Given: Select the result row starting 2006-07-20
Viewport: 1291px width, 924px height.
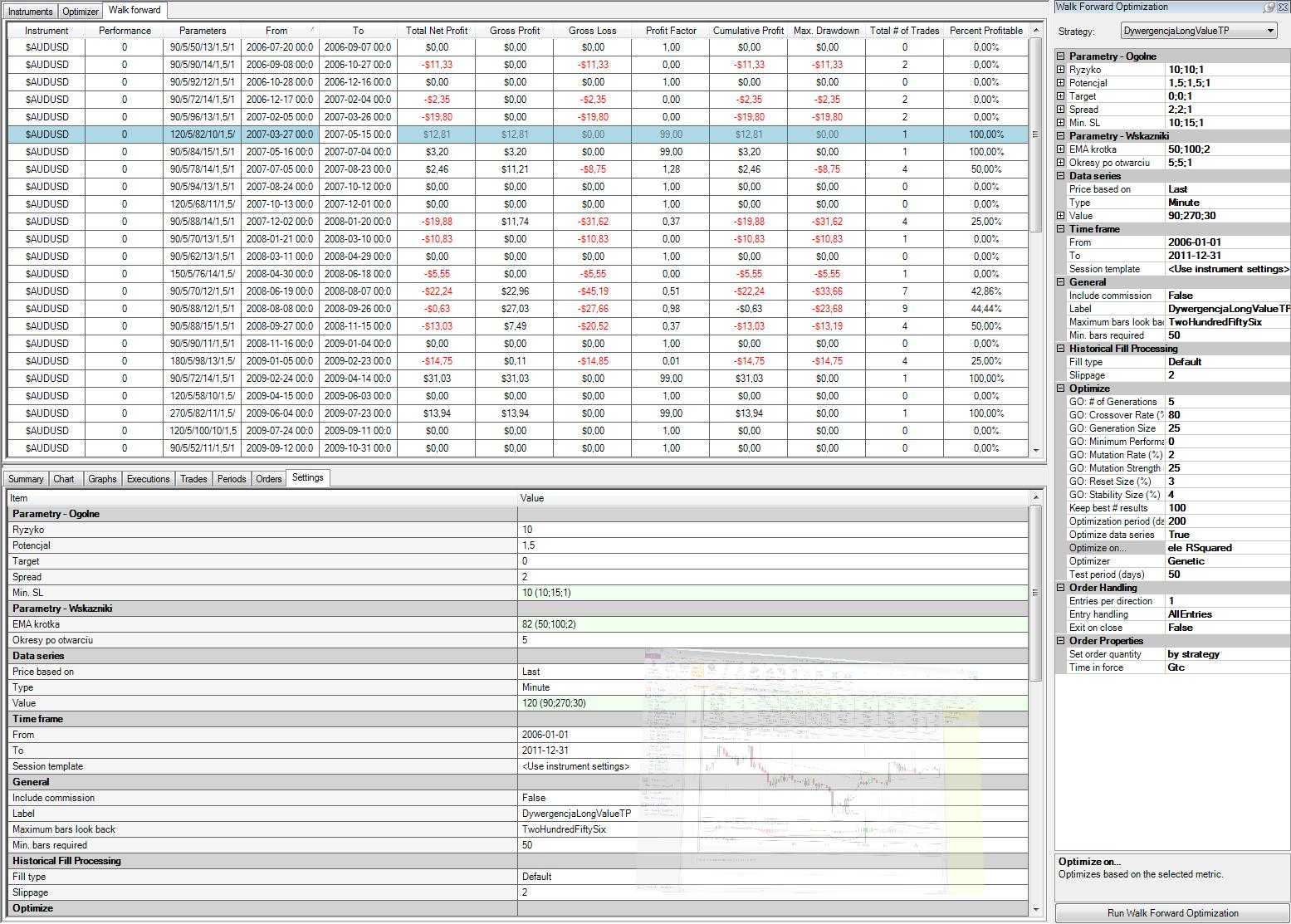Looking at the screenshot, I should click(518, 47).
